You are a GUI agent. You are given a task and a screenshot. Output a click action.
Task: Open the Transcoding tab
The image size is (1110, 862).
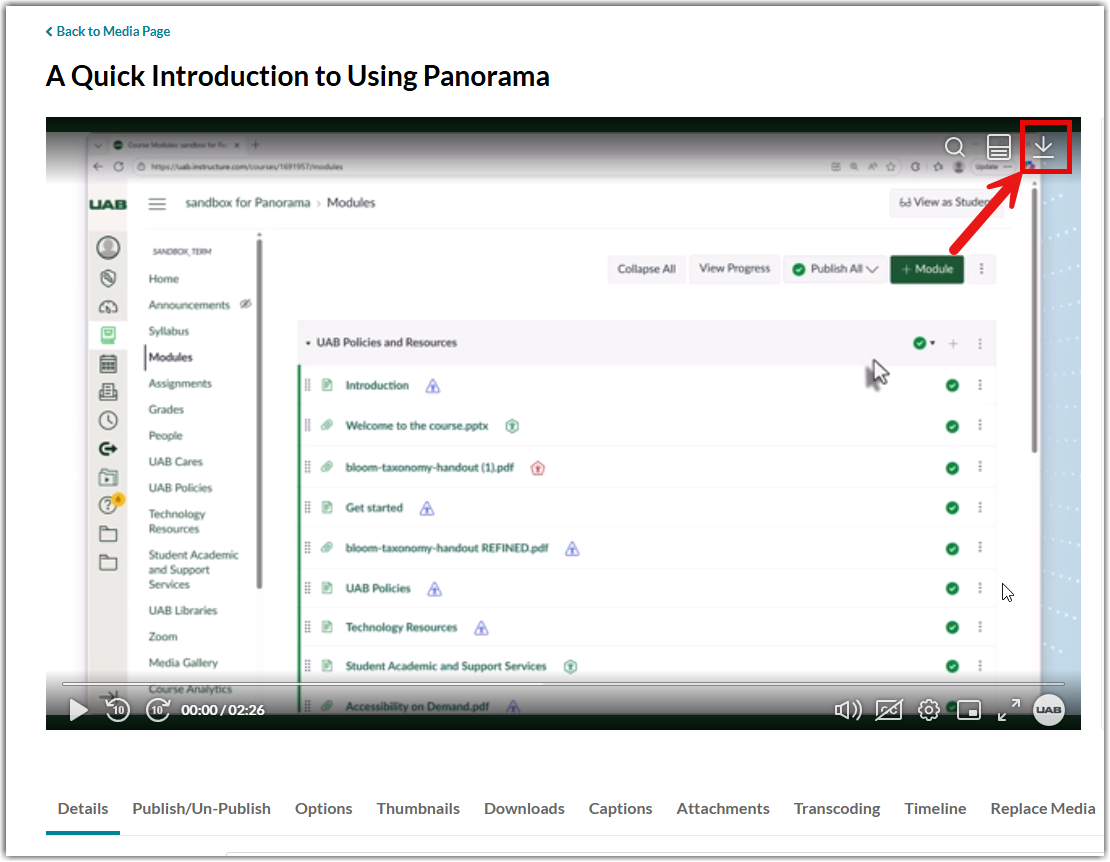pos(836,809)
